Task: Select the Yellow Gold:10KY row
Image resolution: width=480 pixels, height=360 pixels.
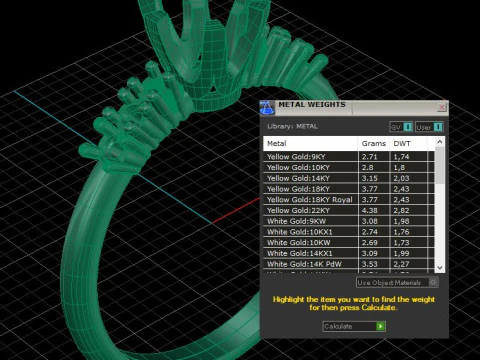Action: (349, 167)
